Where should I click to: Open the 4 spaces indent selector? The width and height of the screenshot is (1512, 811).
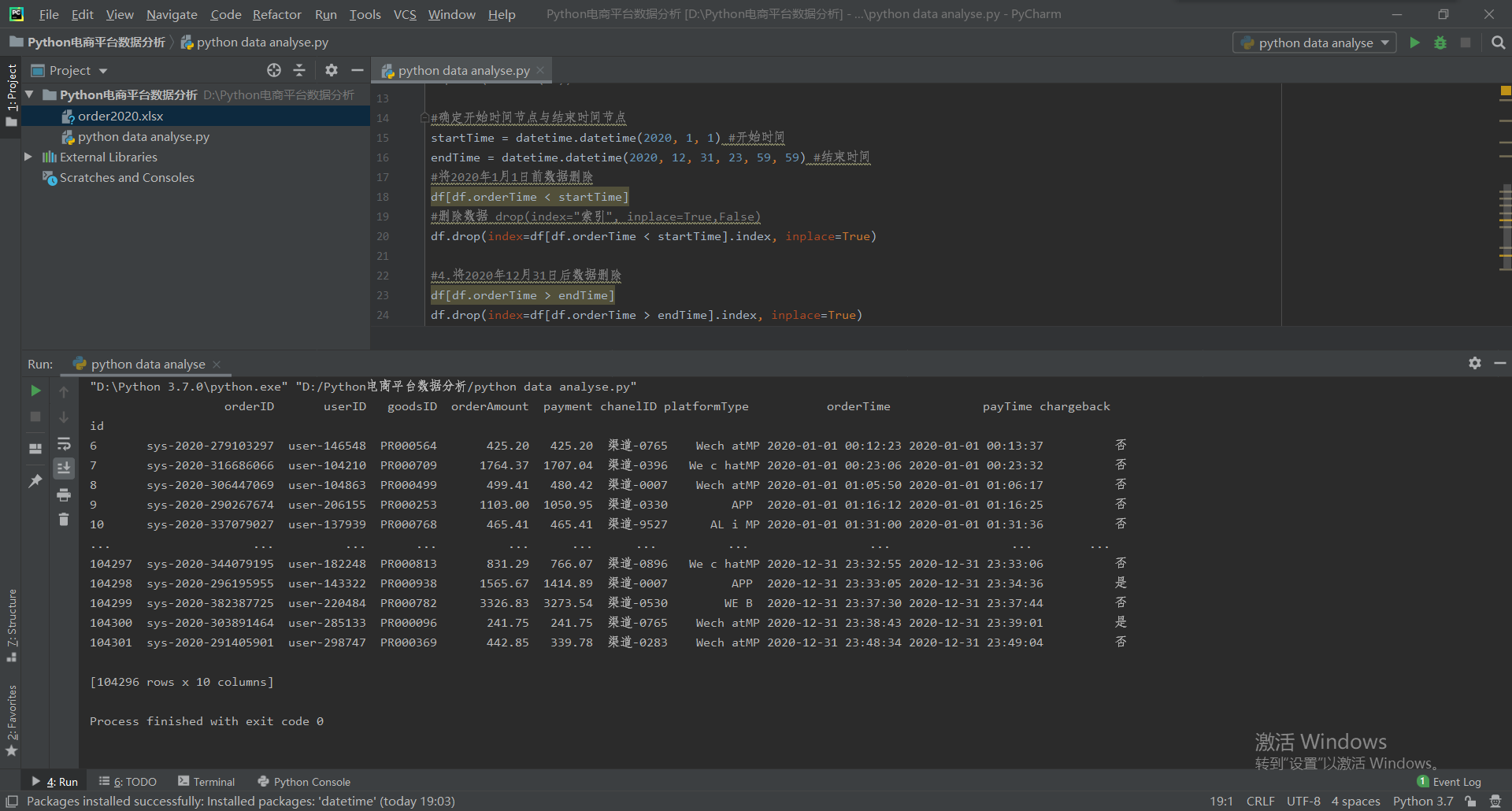1355,802
